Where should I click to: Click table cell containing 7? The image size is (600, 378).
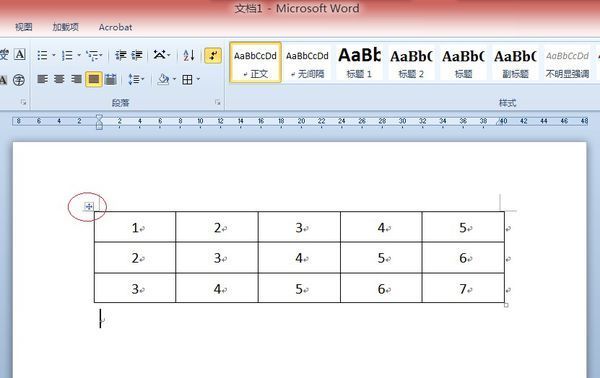pos(463,288)
